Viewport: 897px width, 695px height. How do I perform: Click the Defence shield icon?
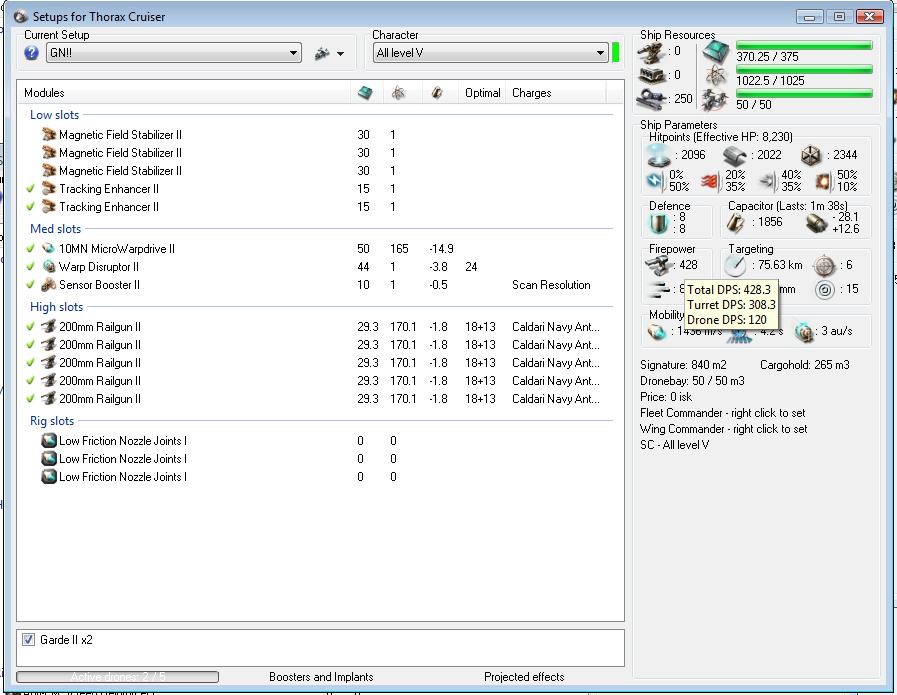(658, 223)
